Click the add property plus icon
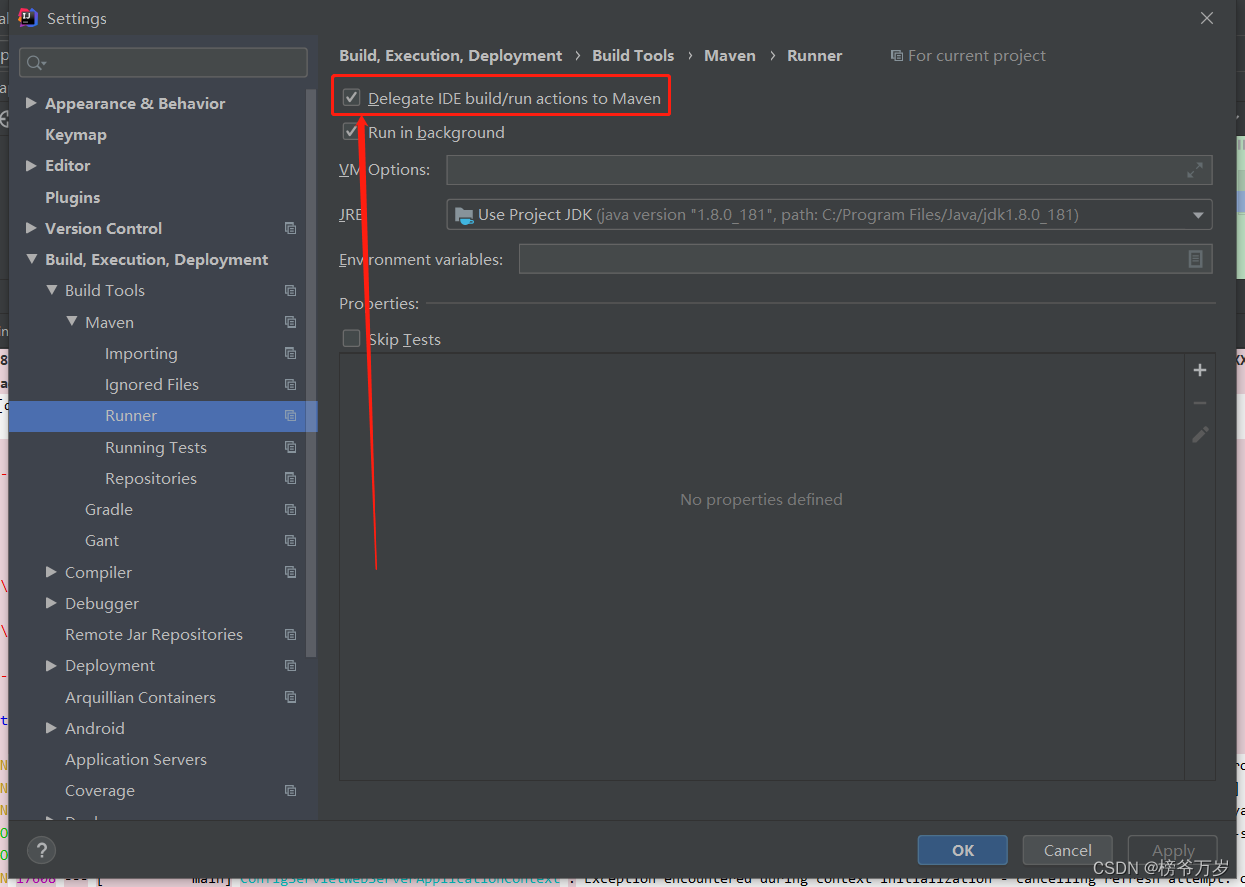 [1200, 370]
